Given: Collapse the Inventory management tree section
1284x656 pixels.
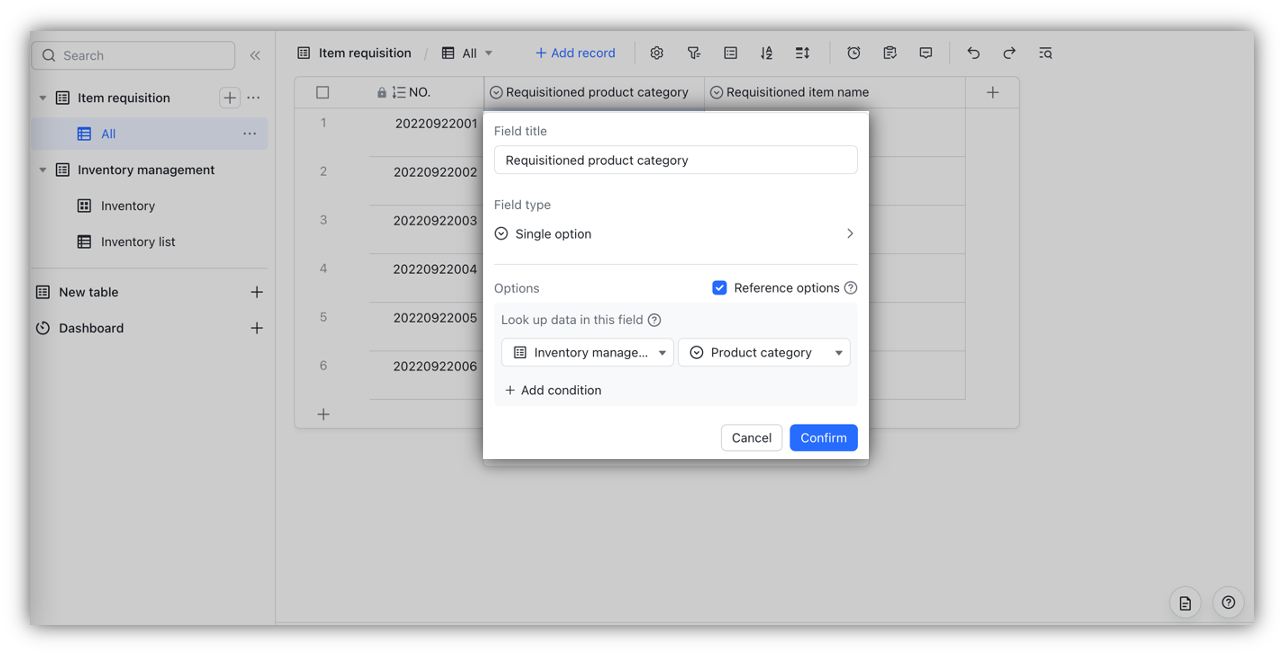Looking at the screenshot, I should point(42,170).
